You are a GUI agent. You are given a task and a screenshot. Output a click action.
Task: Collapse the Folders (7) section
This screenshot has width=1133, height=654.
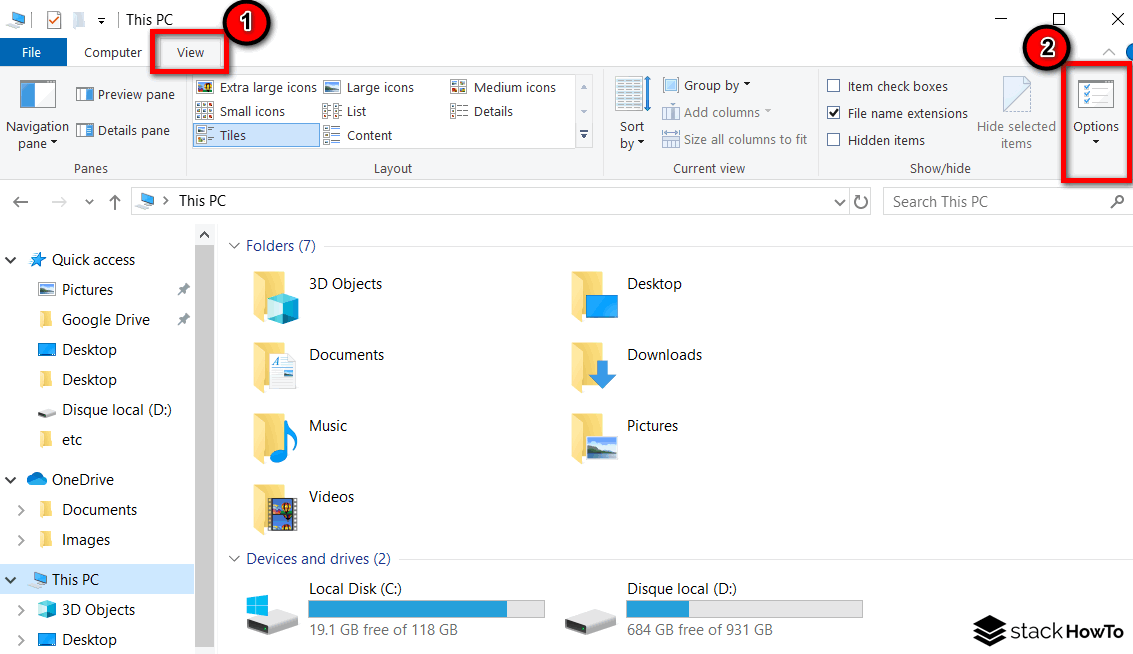234,245
